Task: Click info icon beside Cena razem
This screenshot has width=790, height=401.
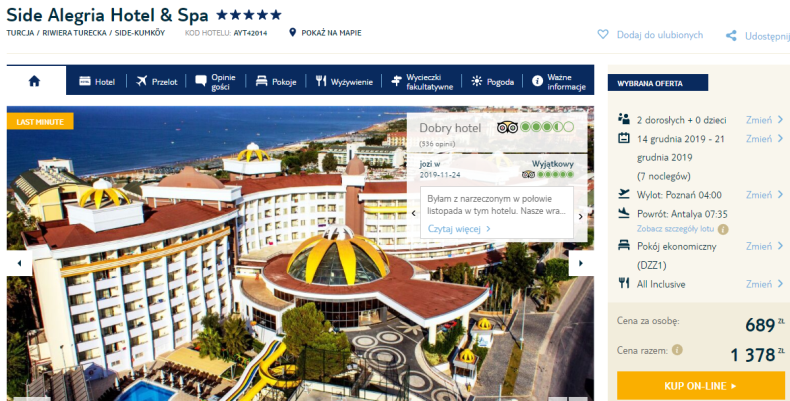Action: point(678,350)
